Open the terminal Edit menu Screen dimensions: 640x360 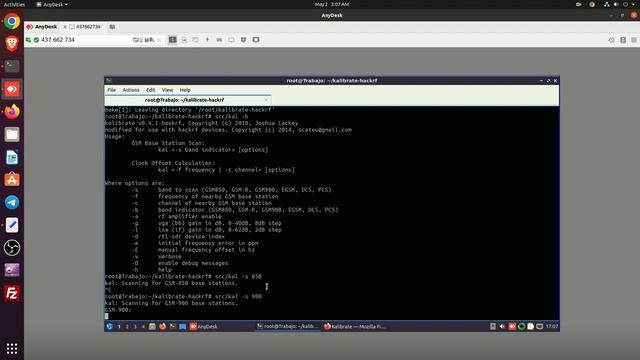click(151, 90)
